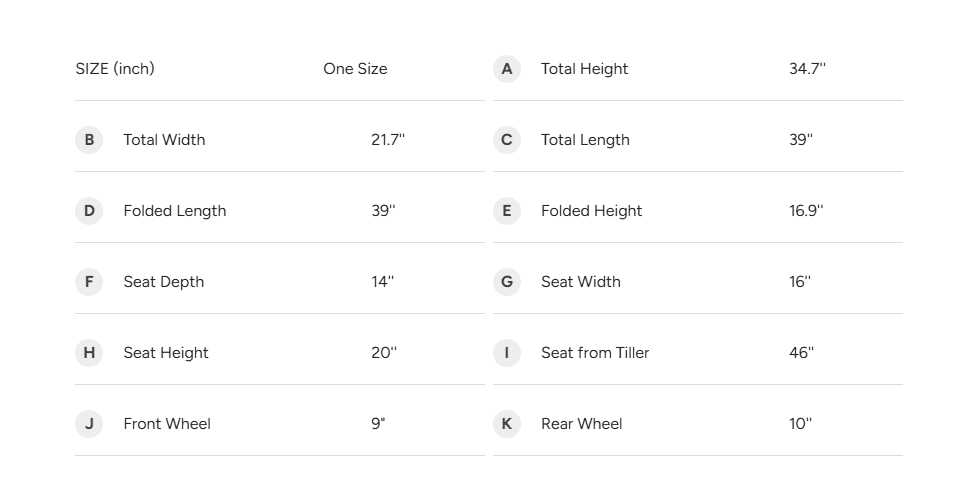Click the Total Height label
This screenshot has height=495, width=956.
tap(584, 69)
